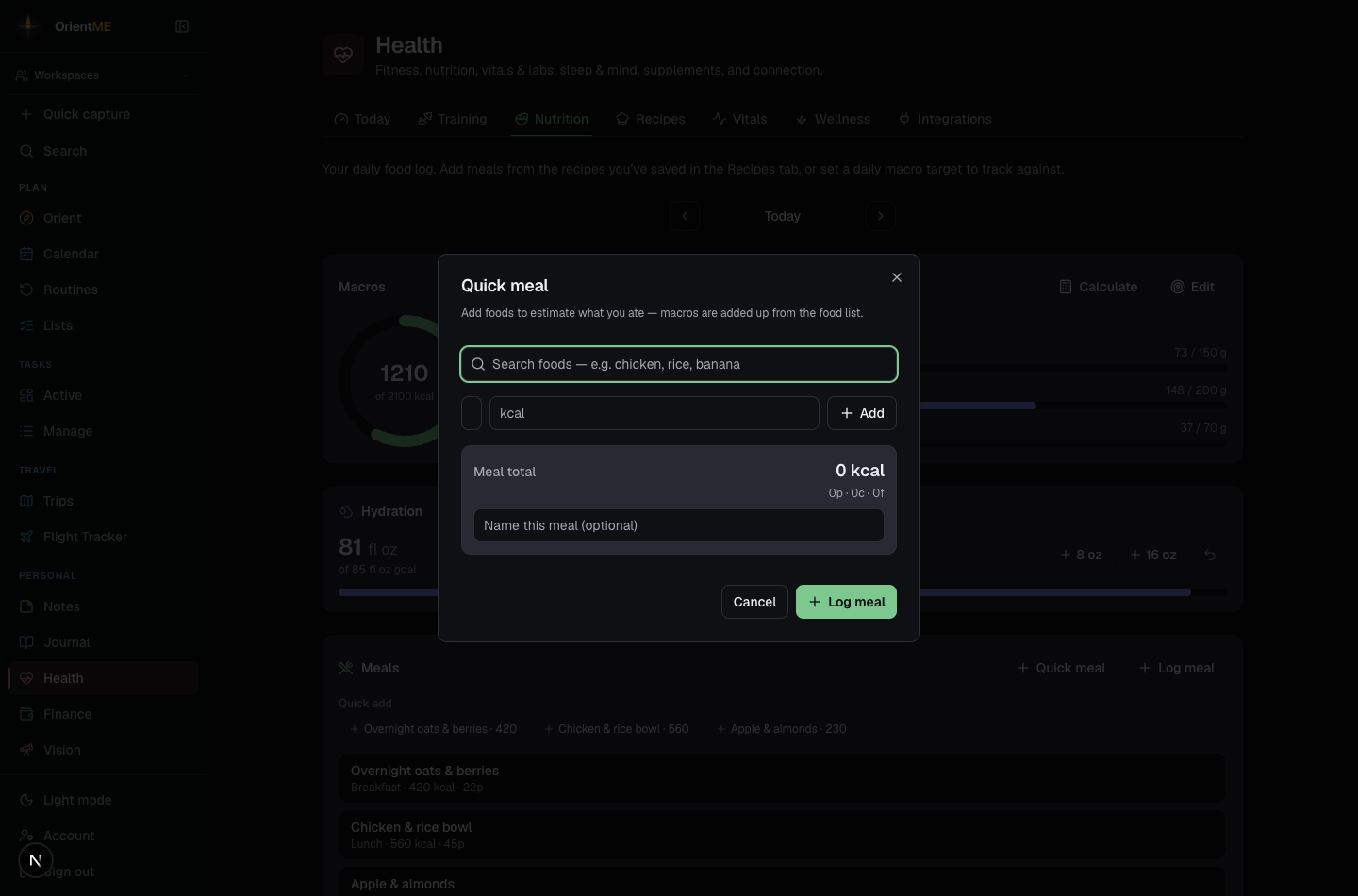Image resolution: width=1358 pixels, height=896 pixels.
Task: Open the Finance page
Action: (x=103, y=714)
